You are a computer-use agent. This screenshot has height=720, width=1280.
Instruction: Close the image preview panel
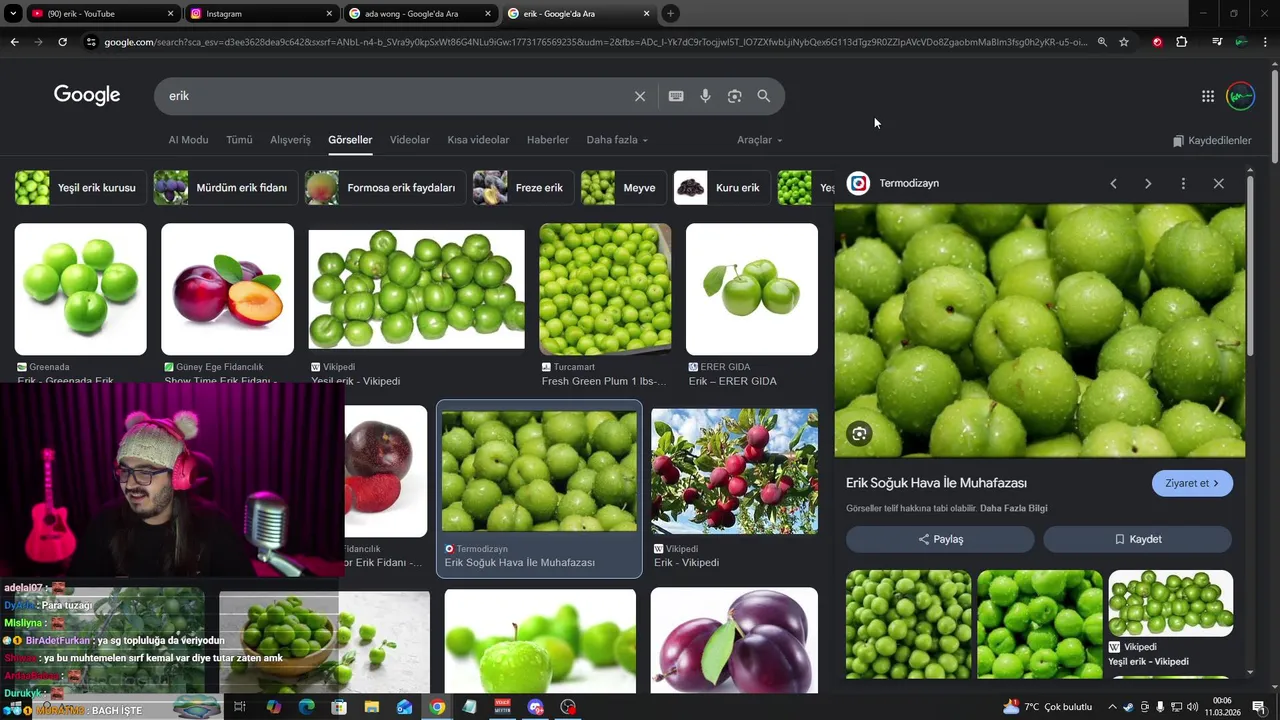pyautogui.click(x=1218, y=184)
